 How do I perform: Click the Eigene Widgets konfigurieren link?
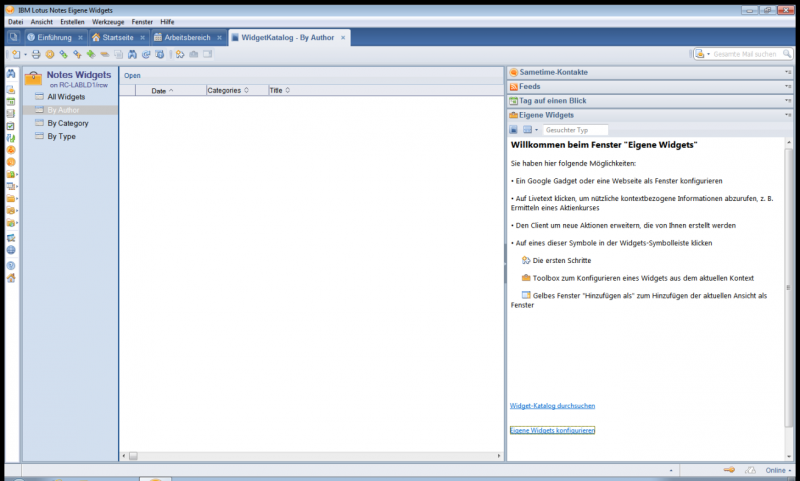(x=552, y=430)
